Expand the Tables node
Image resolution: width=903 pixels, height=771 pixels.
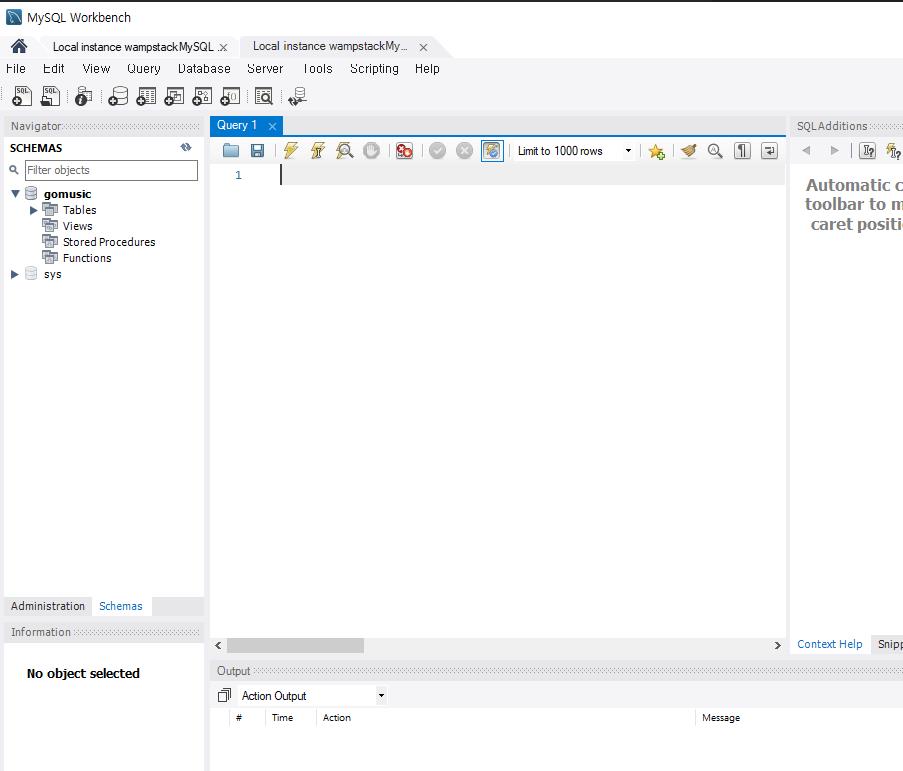(x=33, y=210)
